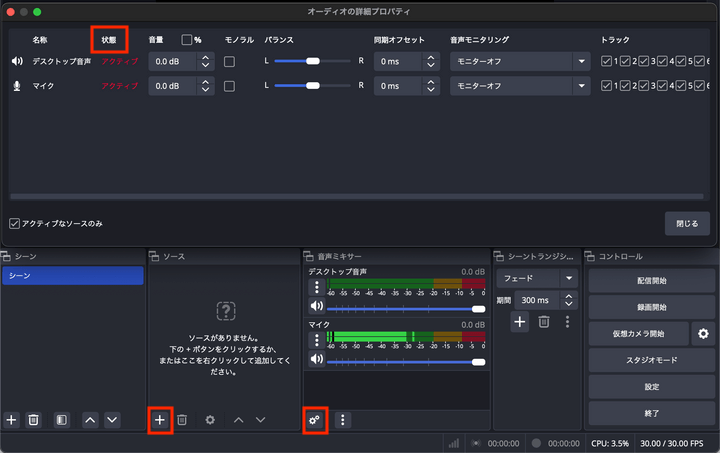Enable スタジオモード

652,360
